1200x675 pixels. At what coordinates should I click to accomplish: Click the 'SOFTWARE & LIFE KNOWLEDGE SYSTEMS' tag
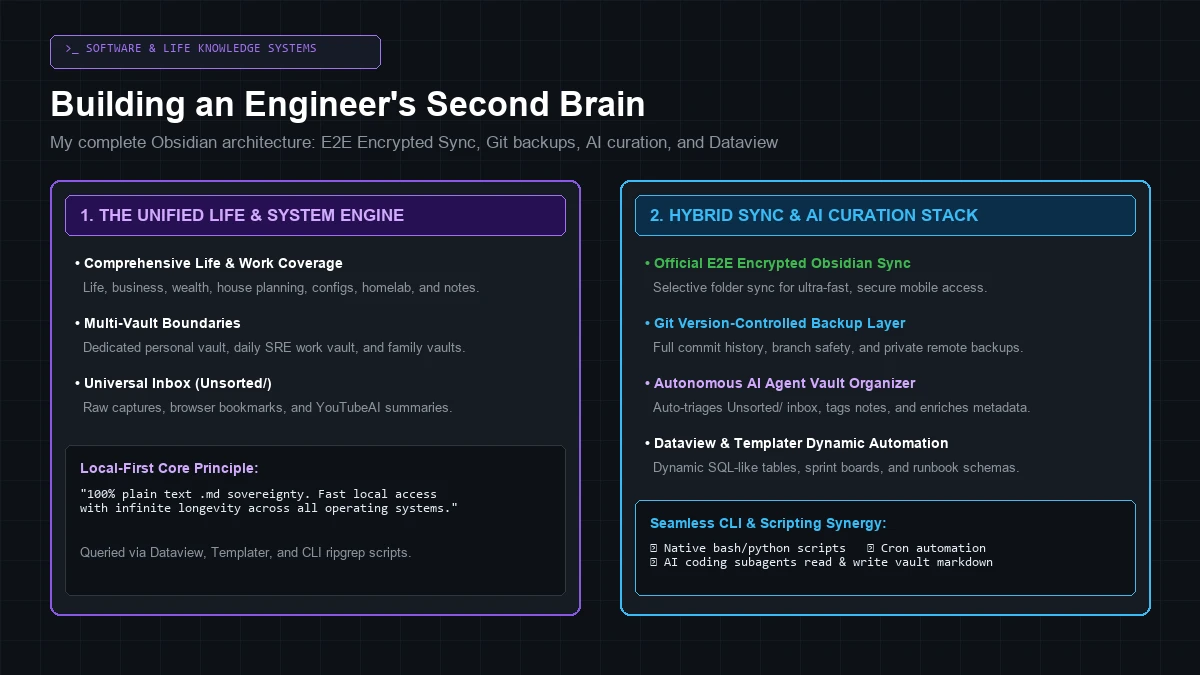(x=215, y=52)
